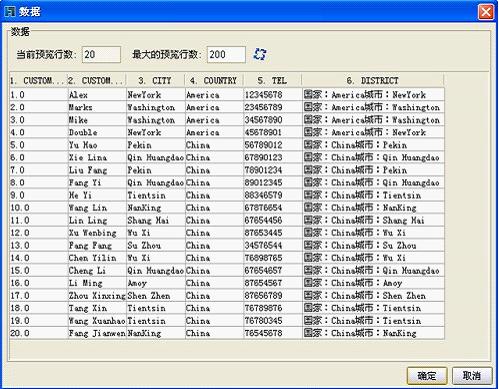Focus the current preview rows field showing 20

(101, 54)
